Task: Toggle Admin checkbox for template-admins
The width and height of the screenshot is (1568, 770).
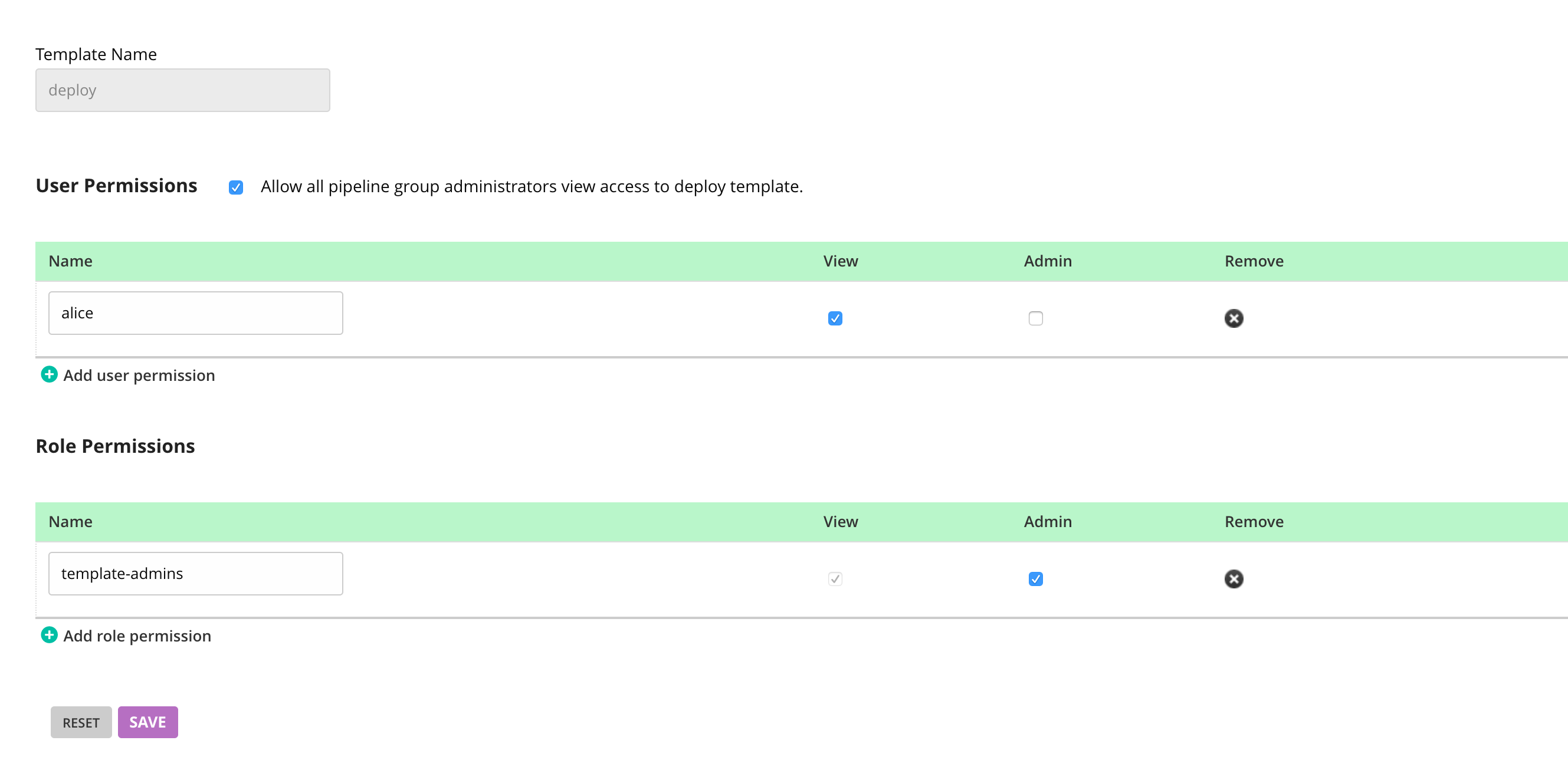Action: click(1036, 579)
